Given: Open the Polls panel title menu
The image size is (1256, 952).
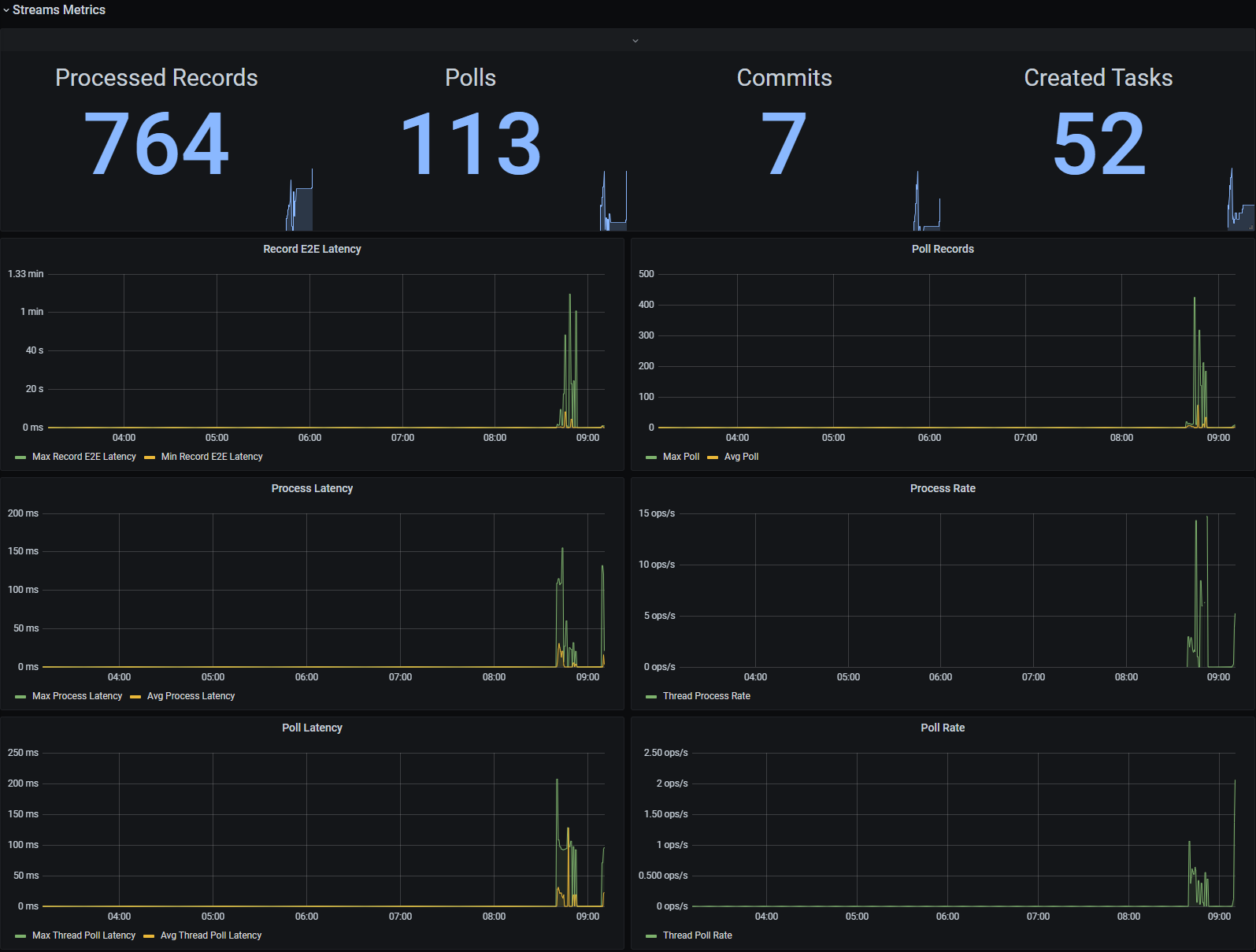Looking at the screenshot, I should coord(471,78).
